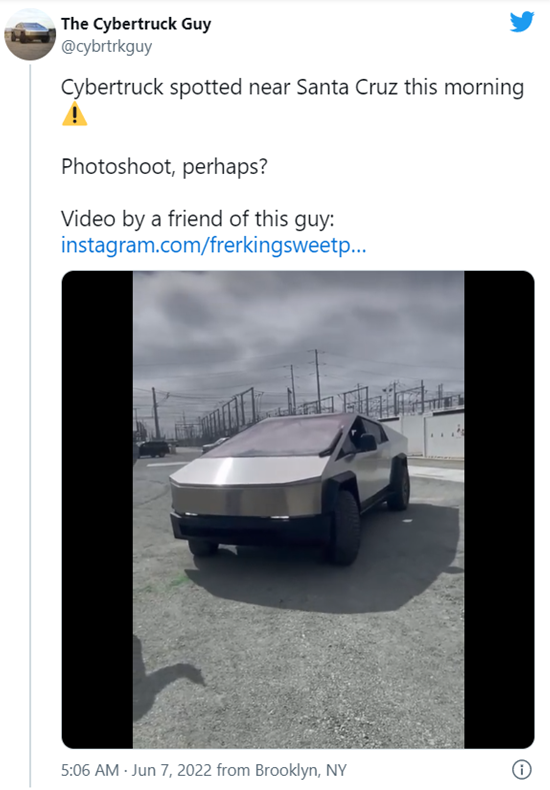Open the tweet info icon
Screen dimensions: 550x790
click(x=522, y=769)
